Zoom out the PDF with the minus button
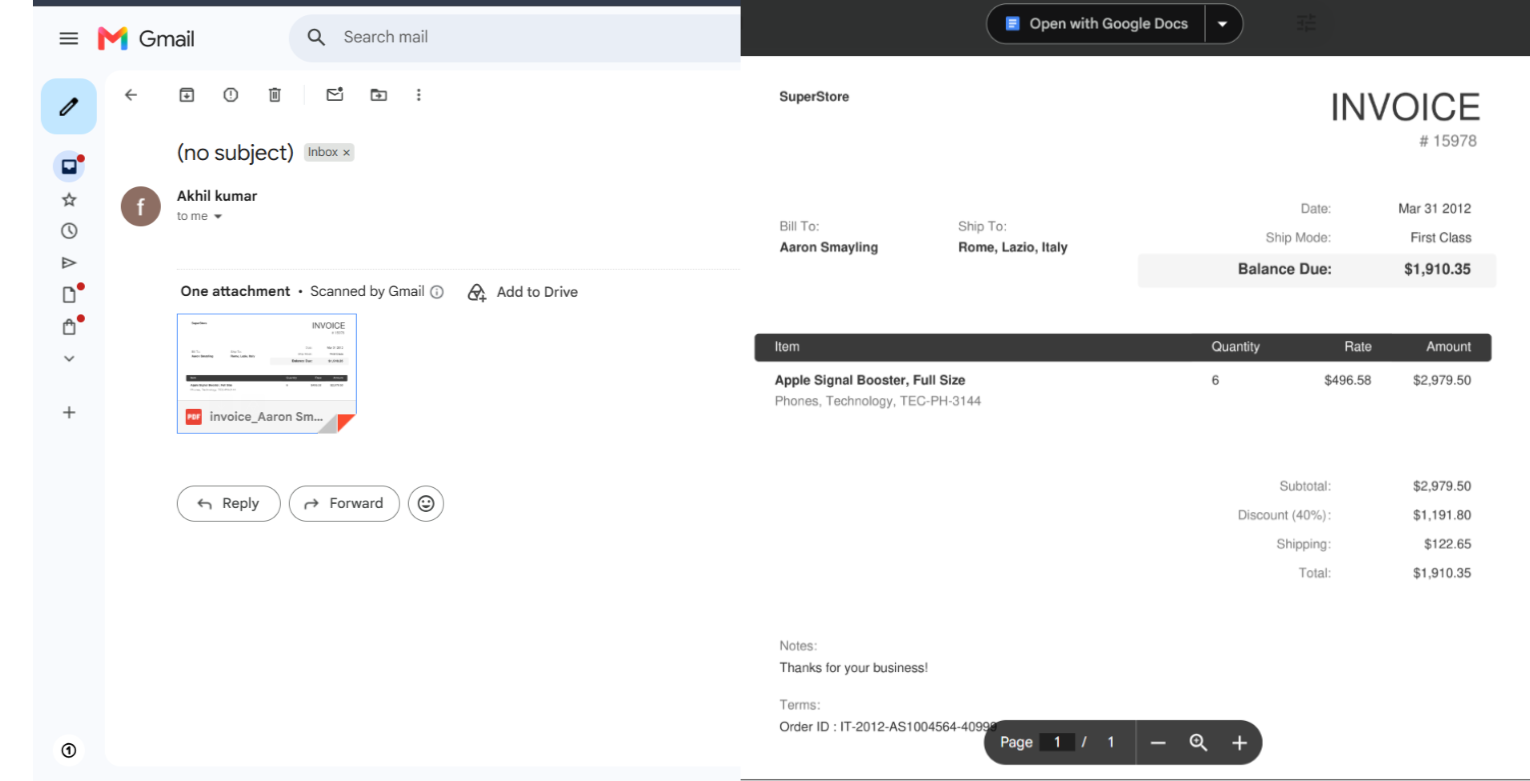This screenshot has height=781, width=1530. (1158, 742)
